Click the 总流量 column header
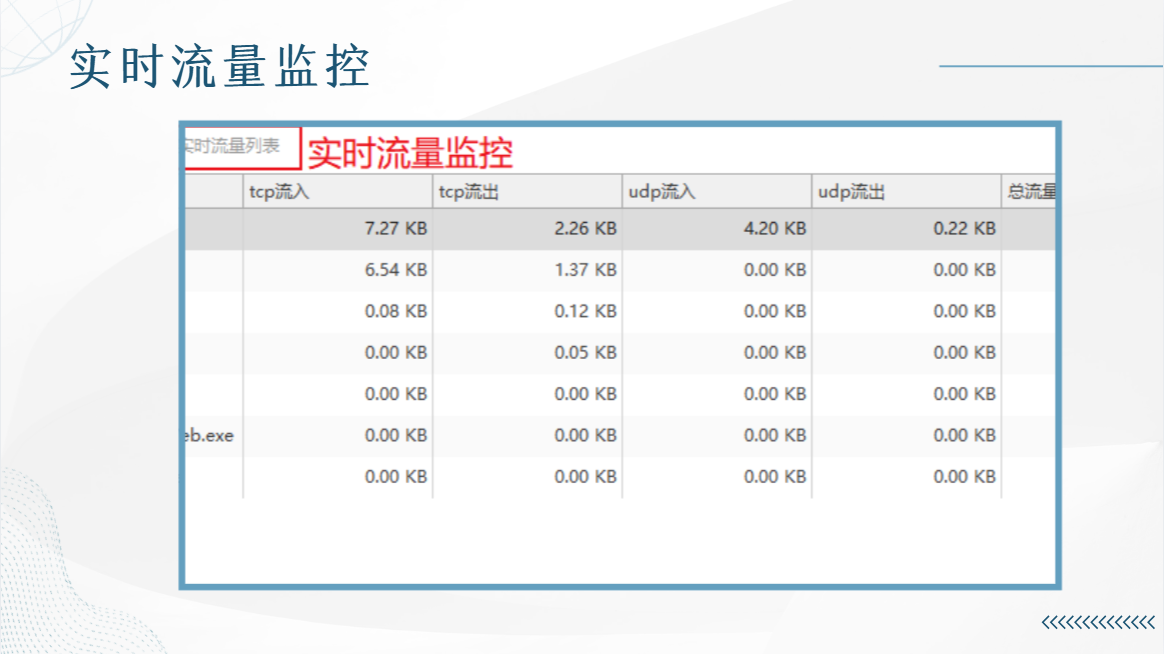The height and width of the screenshot is (654, 1164). pyautogui.click(x=1028, y=192)
